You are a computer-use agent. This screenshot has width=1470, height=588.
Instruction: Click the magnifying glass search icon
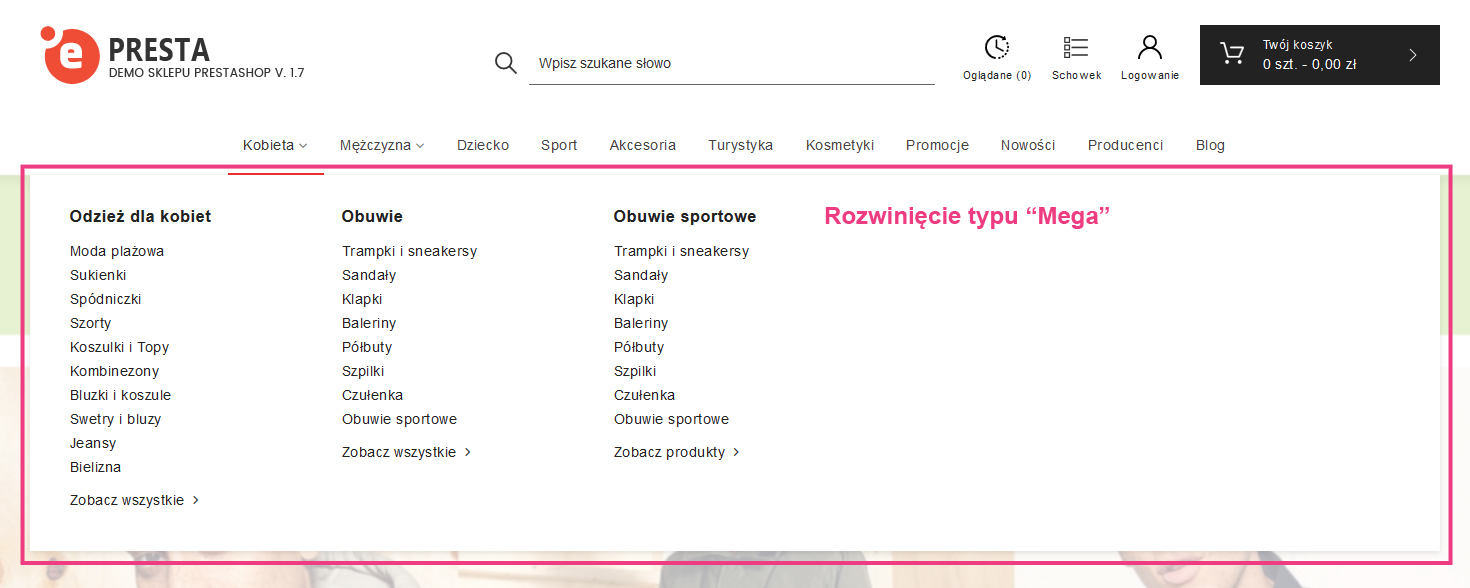pyautogui.click(x=506, y=63)
